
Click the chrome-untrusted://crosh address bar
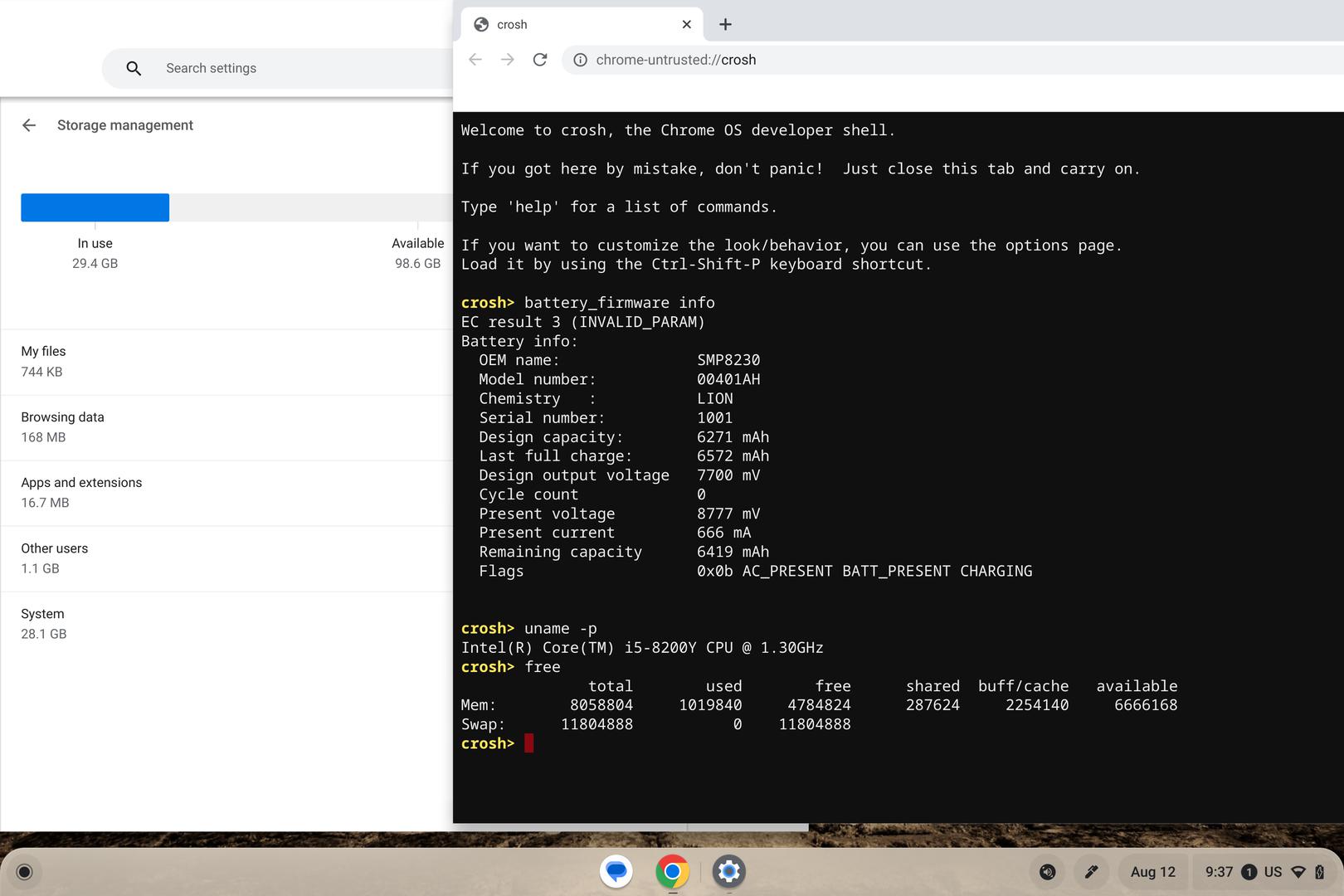tap(952, 60)
